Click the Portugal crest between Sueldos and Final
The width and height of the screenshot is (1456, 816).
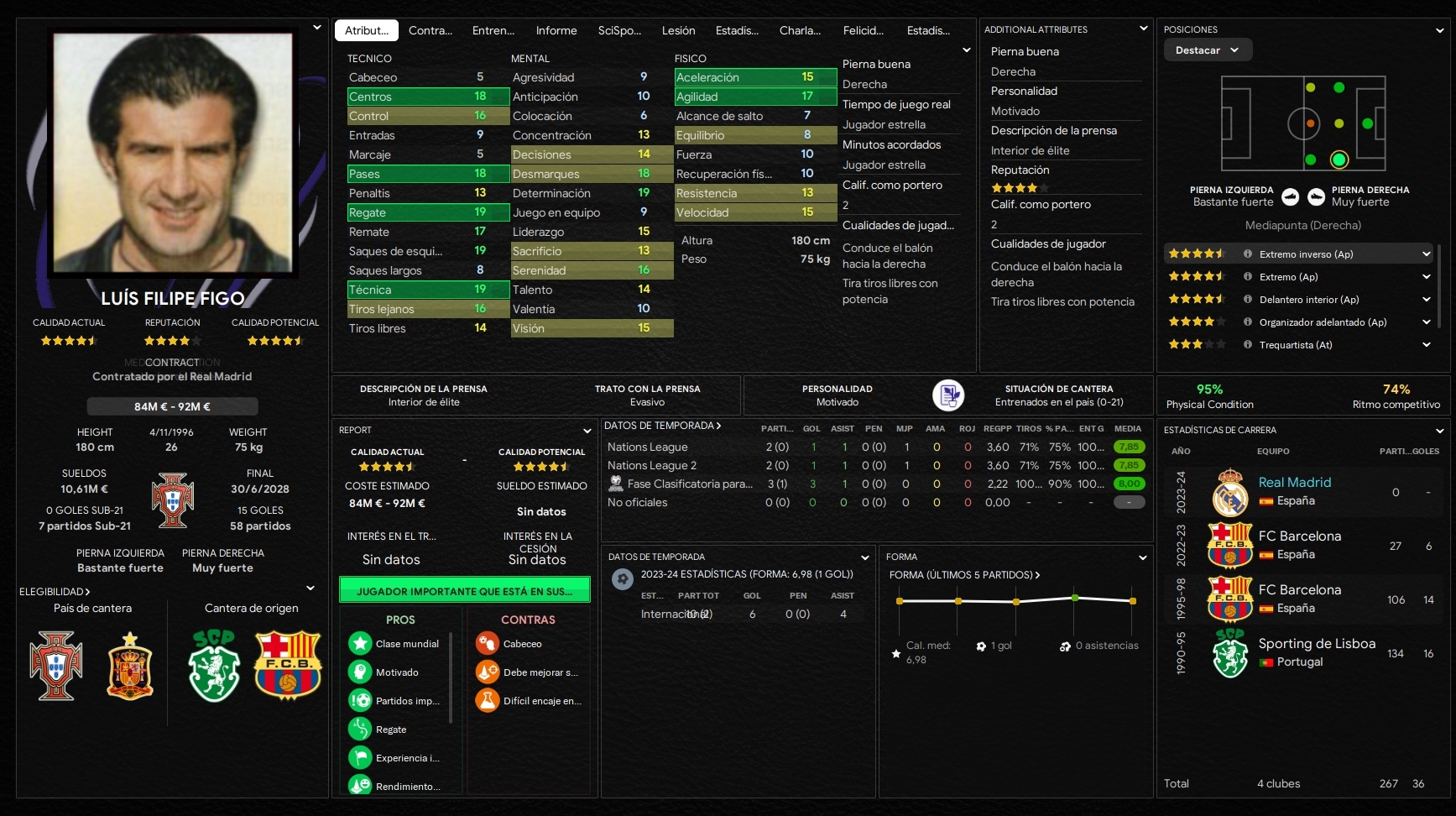pos(173,500)
